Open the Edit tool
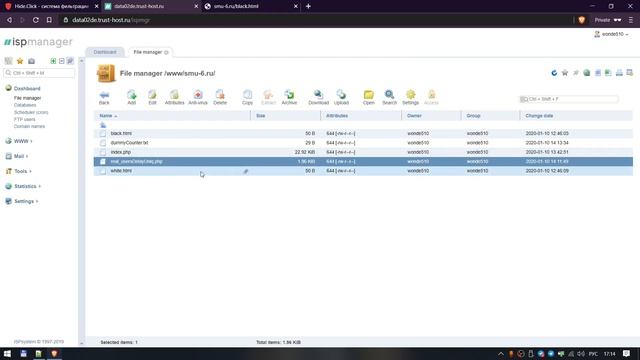Viewport: 640px width, 360px height. [152, 98]
